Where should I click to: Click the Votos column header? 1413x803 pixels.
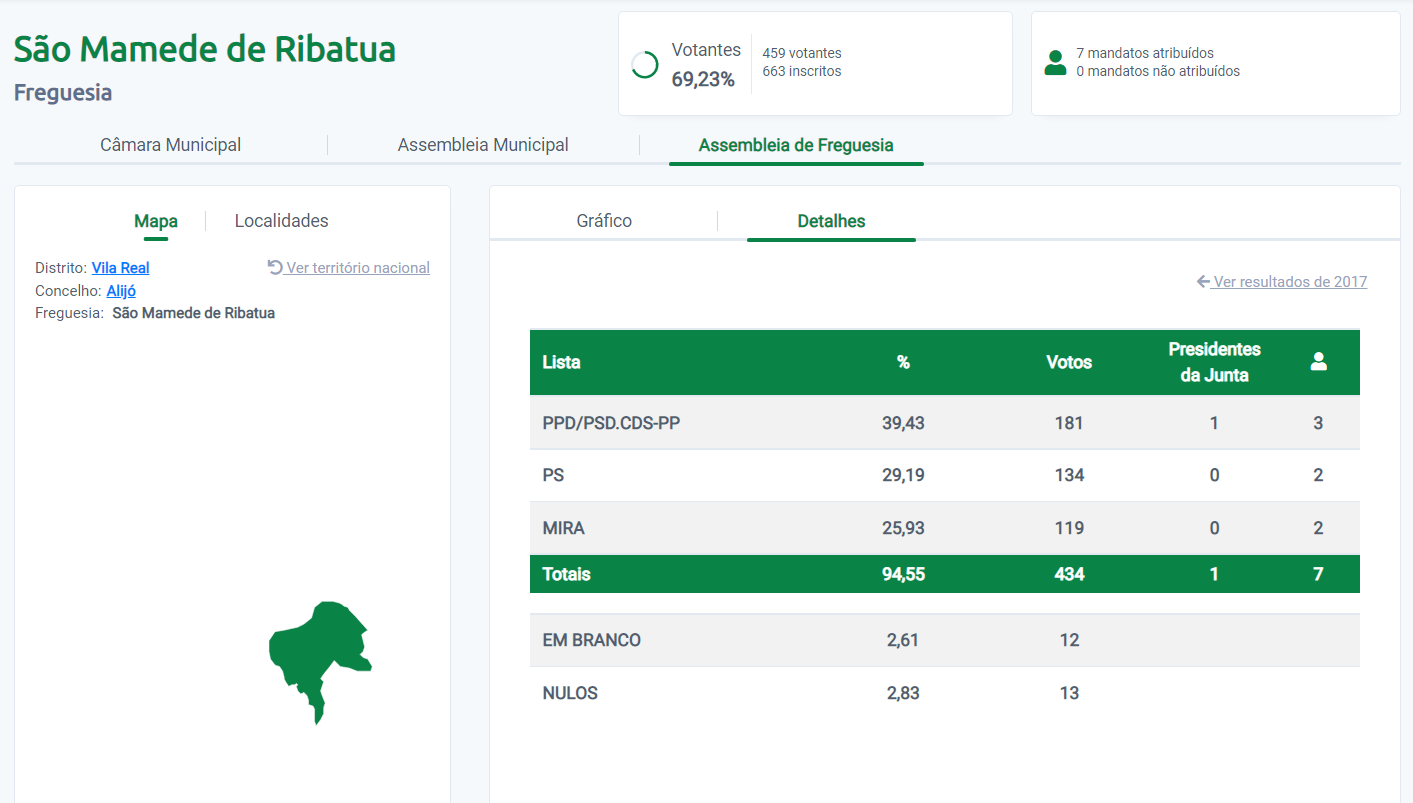coord(1068,362)
